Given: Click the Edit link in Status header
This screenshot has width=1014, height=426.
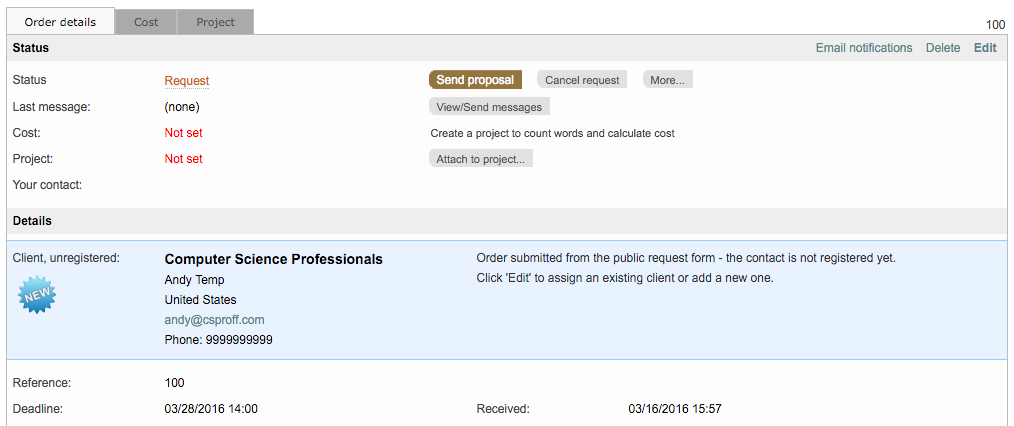Looking at the screenshot, I should (x=985, y=48).
